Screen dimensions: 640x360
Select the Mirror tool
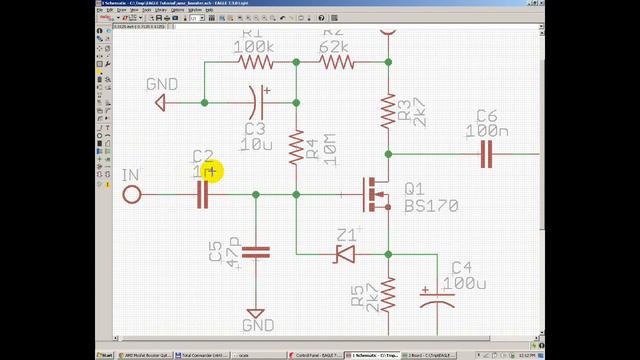coord(100,56)
